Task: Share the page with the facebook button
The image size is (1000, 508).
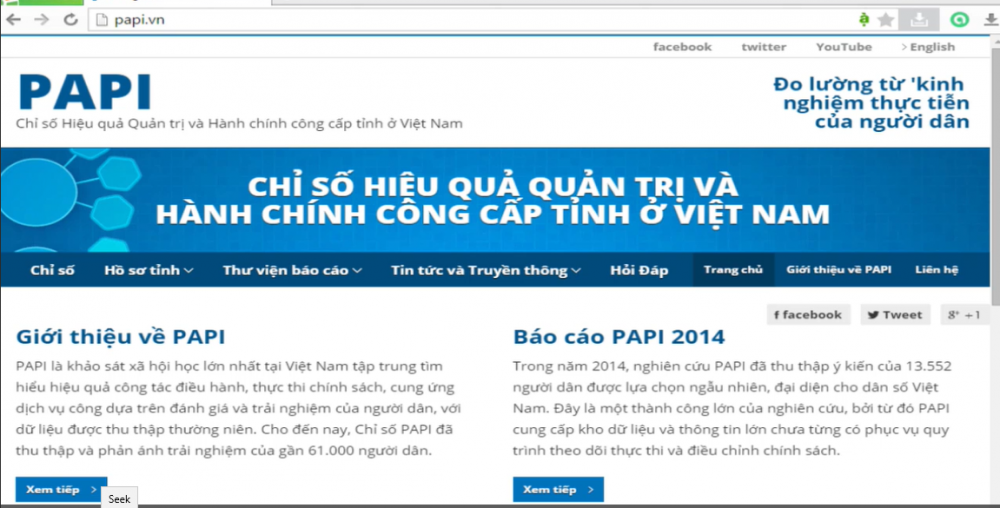Action: pos(808,314)
